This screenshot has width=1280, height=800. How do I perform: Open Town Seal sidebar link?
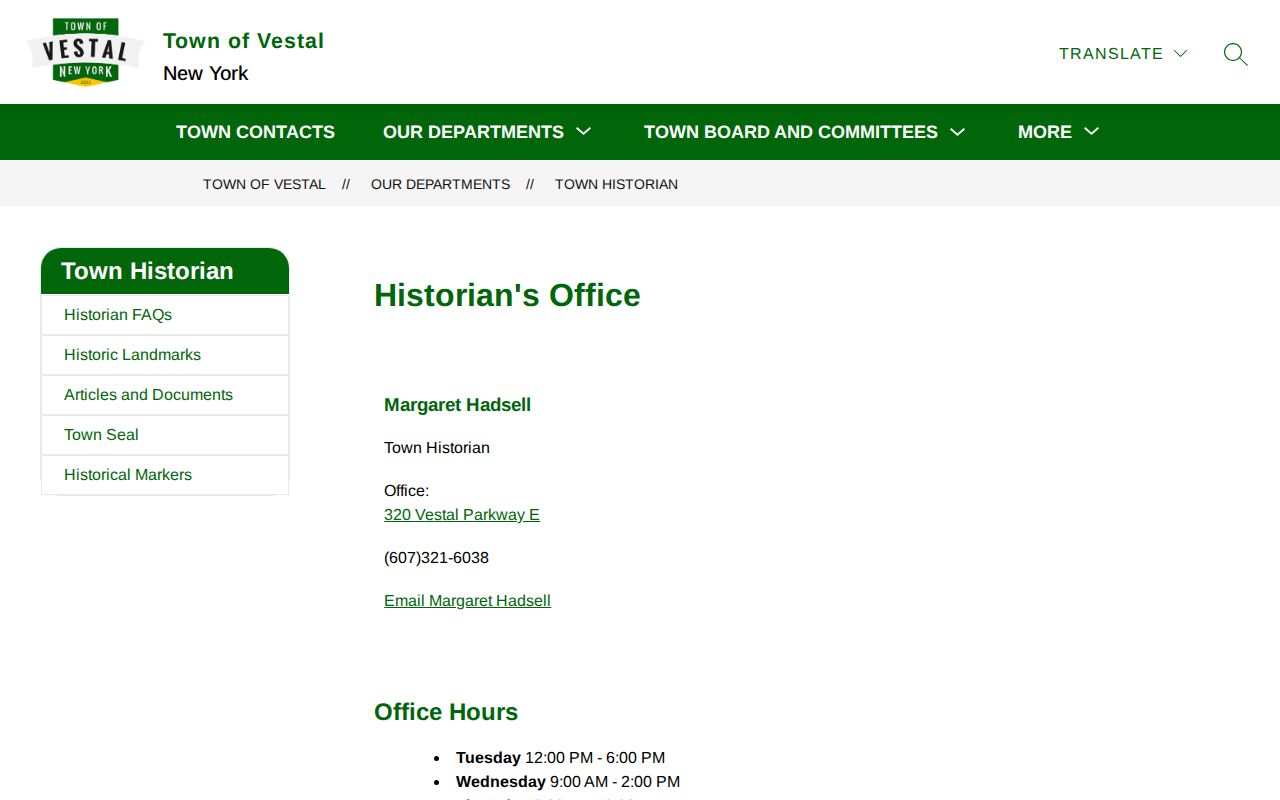click(165, 435)
